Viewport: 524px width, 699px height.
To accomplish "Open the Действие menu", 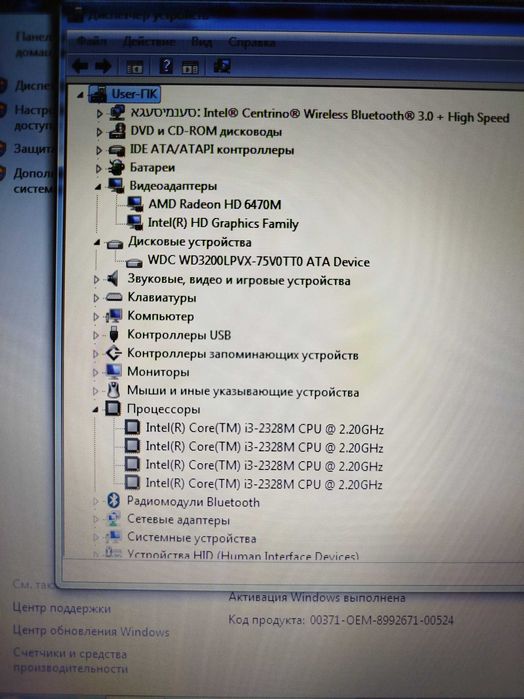I will pyautogui.click(x=149, y=41).
